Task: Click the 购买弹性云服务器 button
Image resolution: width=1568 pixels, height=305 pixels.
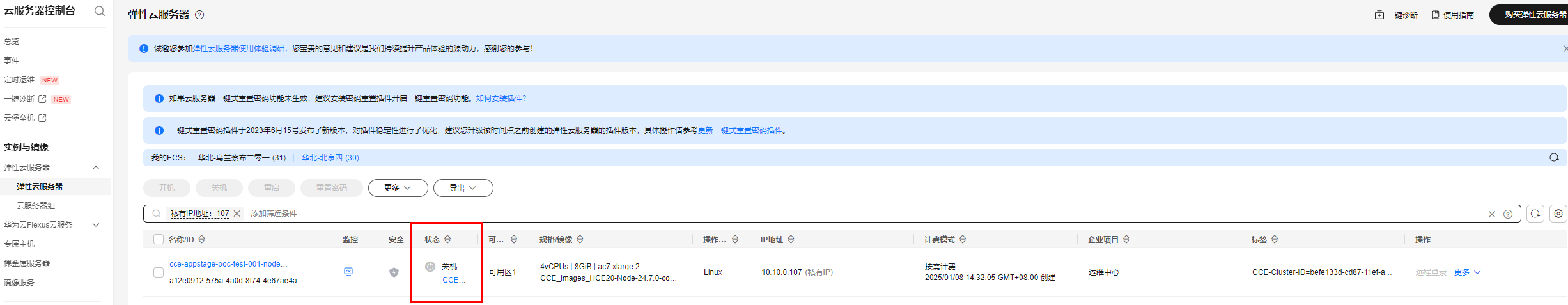Action: 1531,15
